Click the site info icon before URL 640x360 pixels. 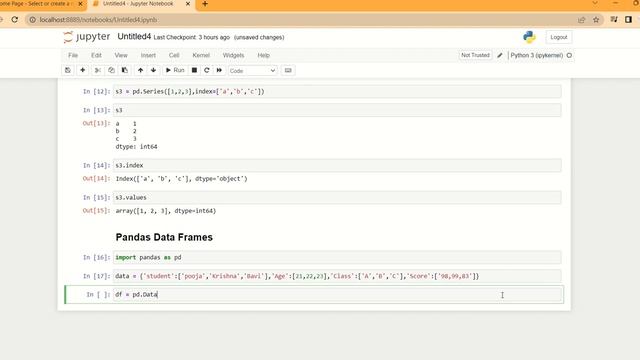[33, 20]
